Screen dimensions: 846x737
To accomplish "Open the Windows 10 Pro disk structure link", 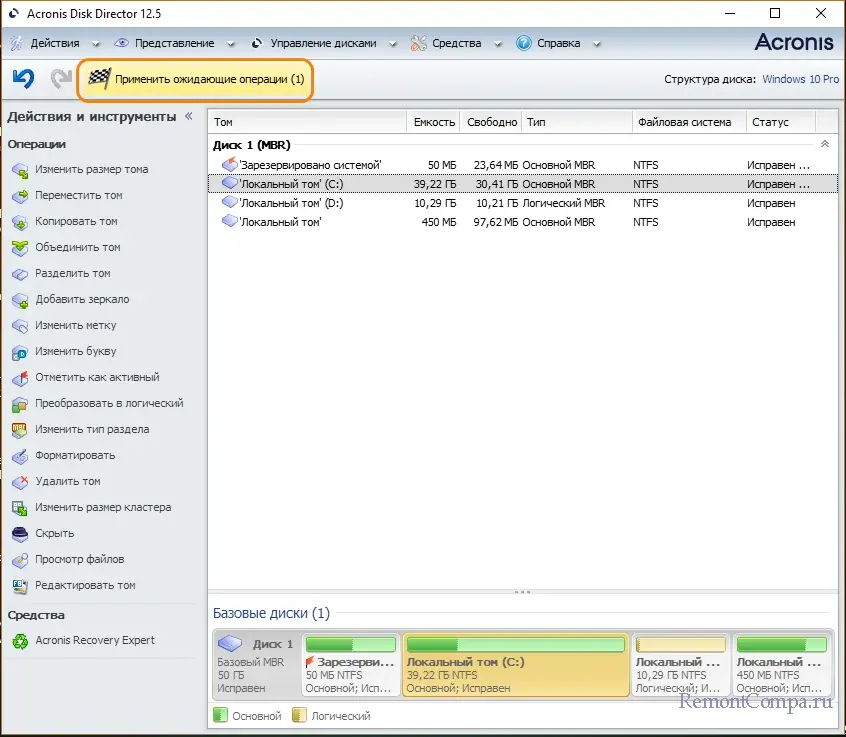I will pos(800,79).
